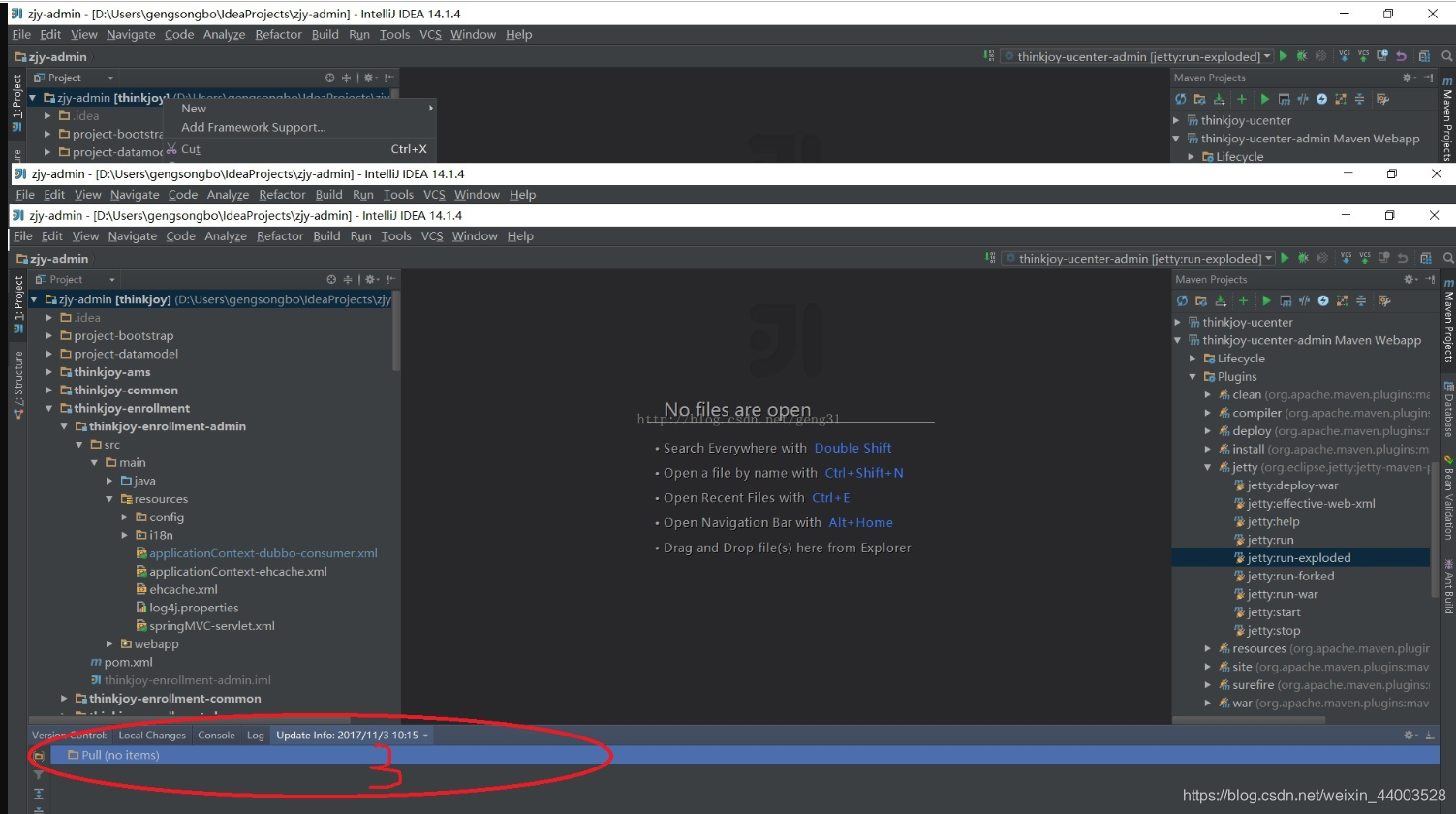Expand Lifecycle node in front Maven panel
Image resolution: width=1456 pixels, height=814 pixels.
[x=1193, y=359]
